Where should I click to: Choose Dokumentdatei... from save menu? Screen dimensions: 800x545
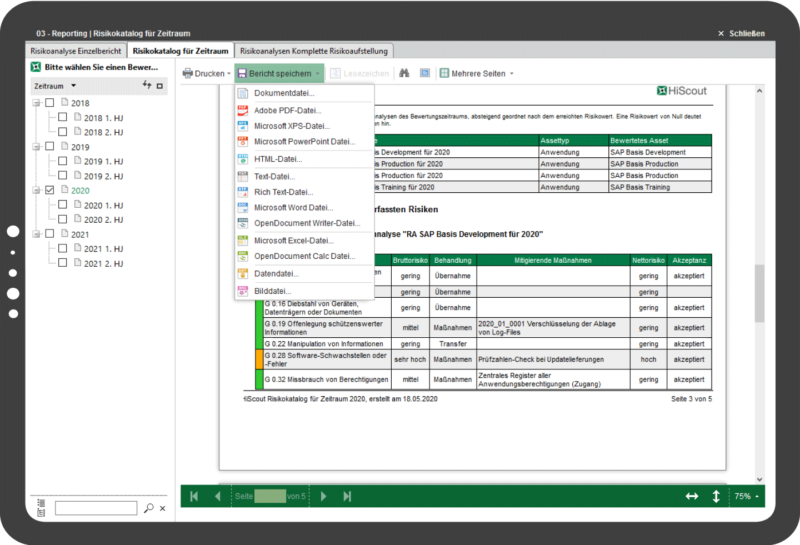(x=304, y=93)
